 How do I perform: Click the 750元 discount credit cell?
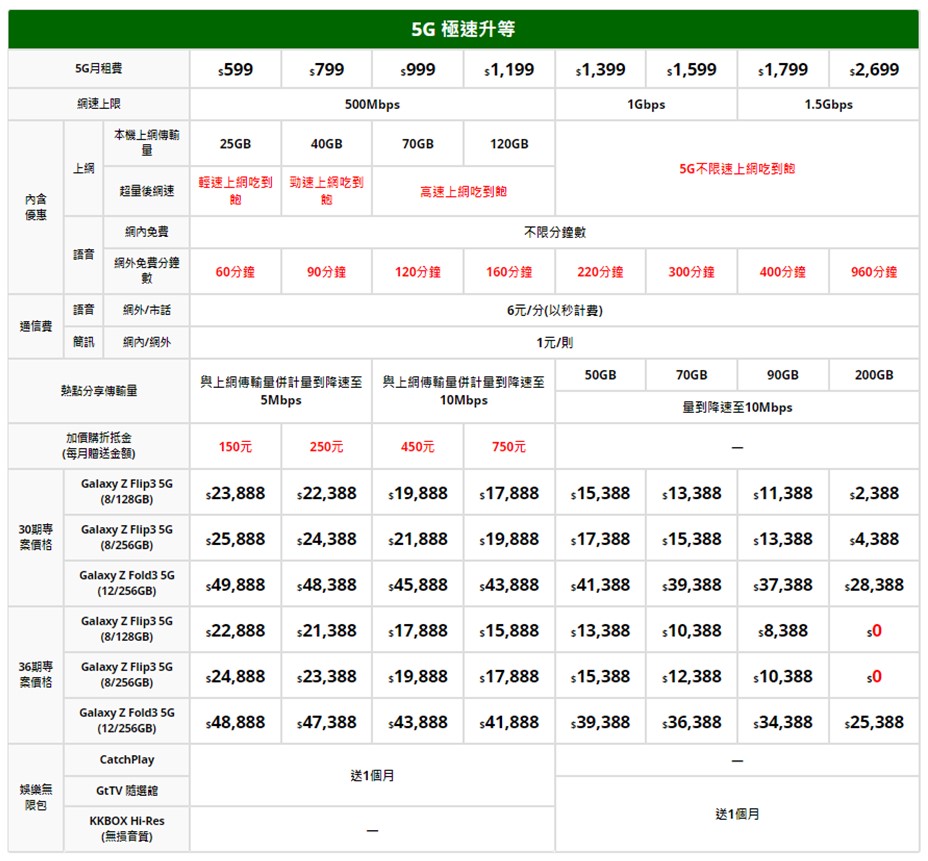pos(509,446)
